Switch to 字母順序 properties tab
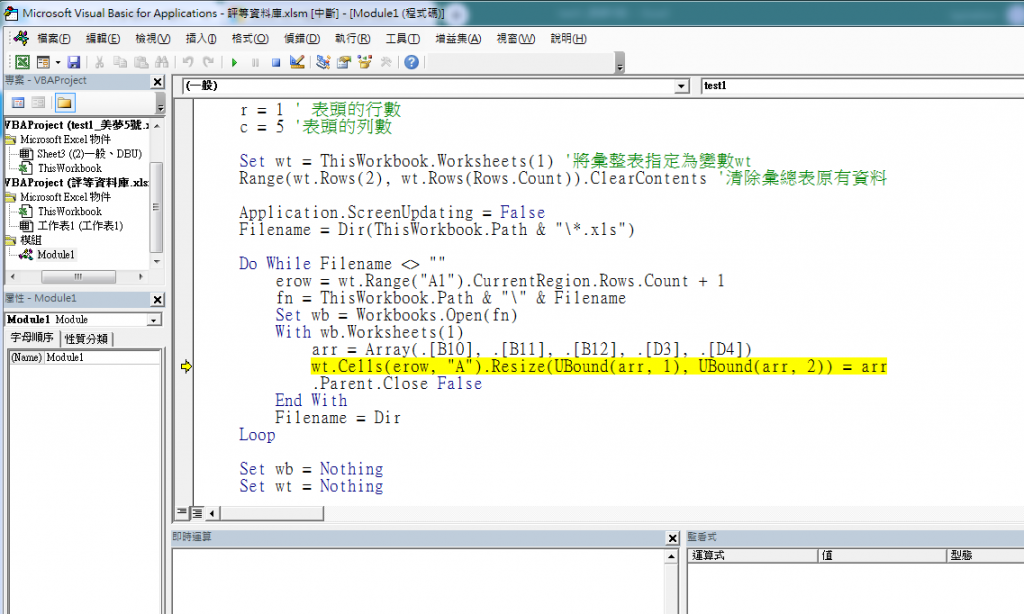 32,338
